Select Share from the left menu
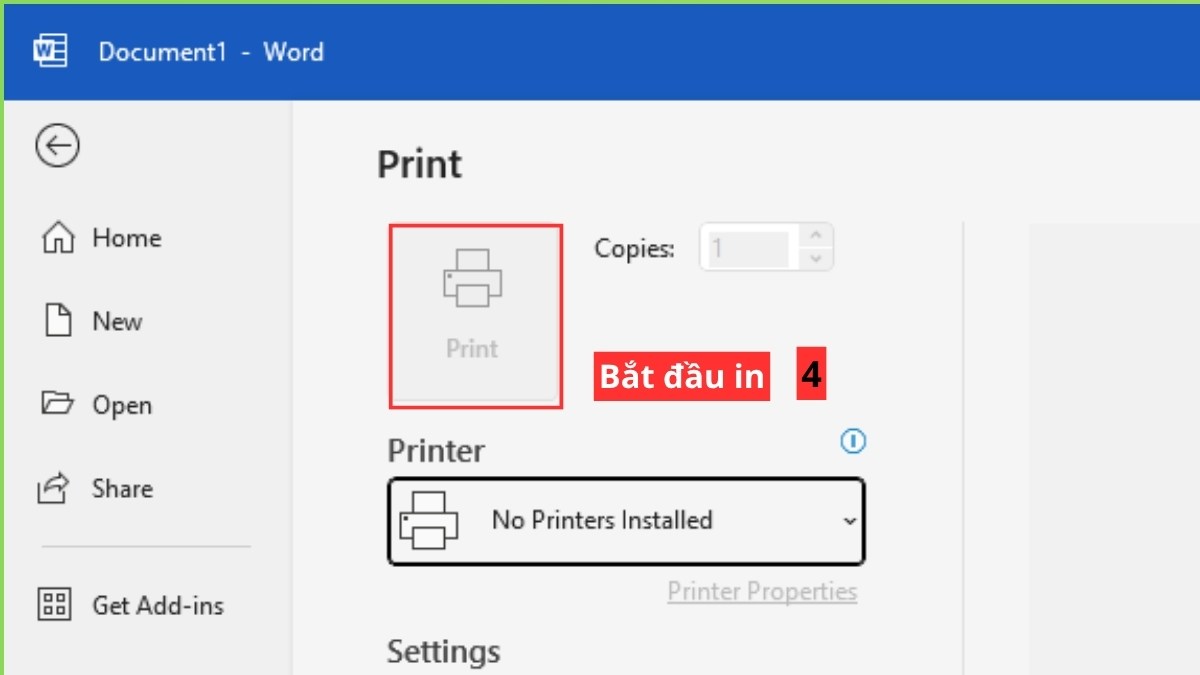The image size is (1200, 675). click(122, 488)
